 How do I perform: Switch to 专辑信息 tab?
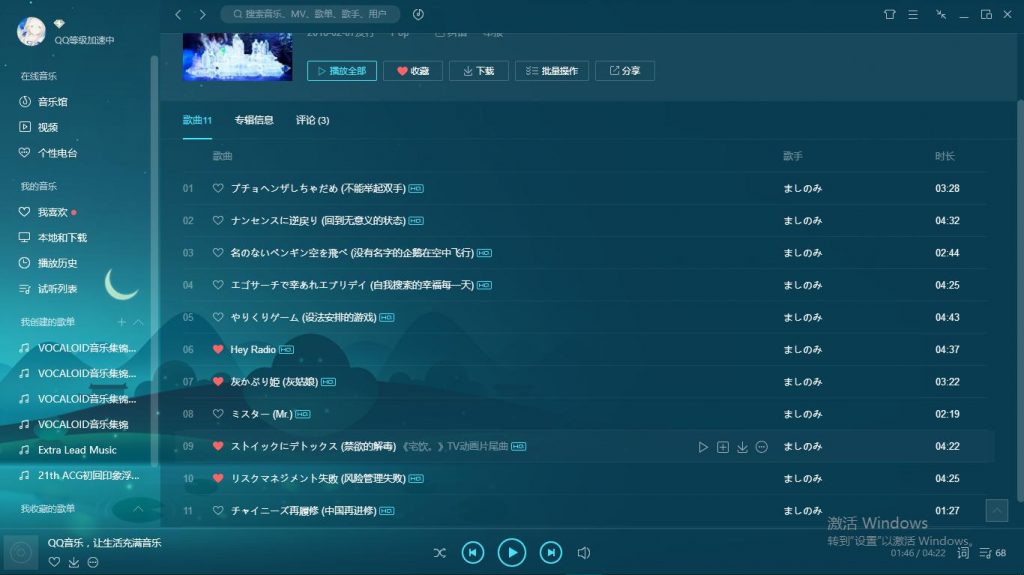coord(254,120)
